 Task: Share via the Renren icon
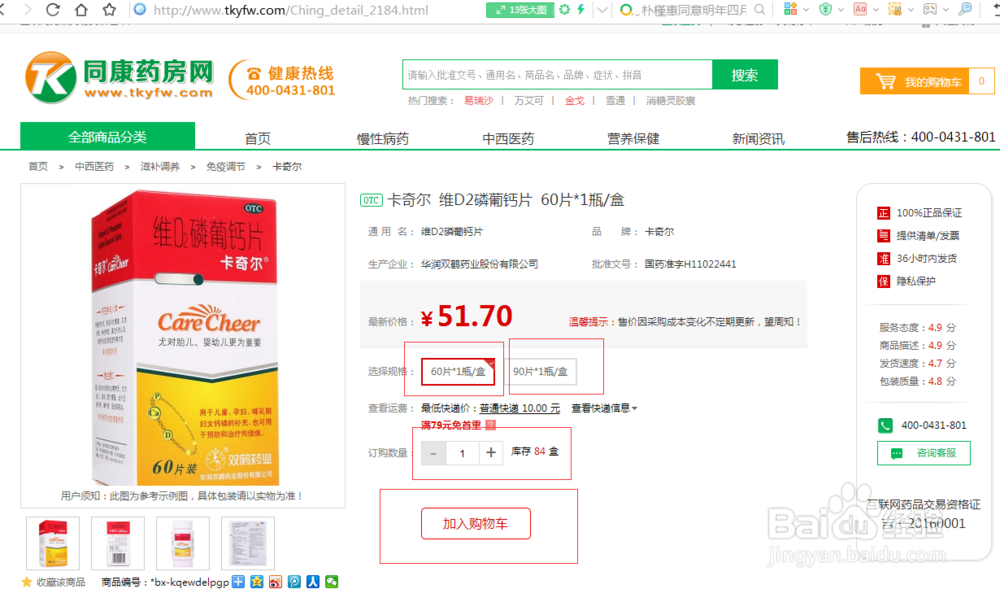[312, 581]
